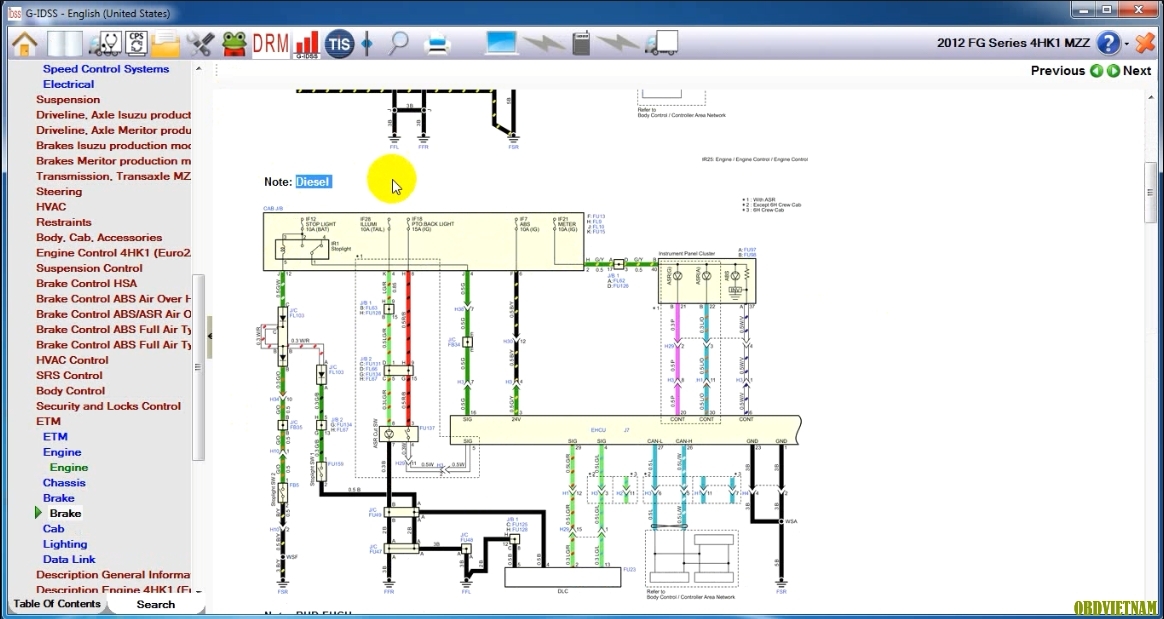The image size is (1164, 619).
Task: Open the Lighting ETM entry
Action: [x=65, y=544]
